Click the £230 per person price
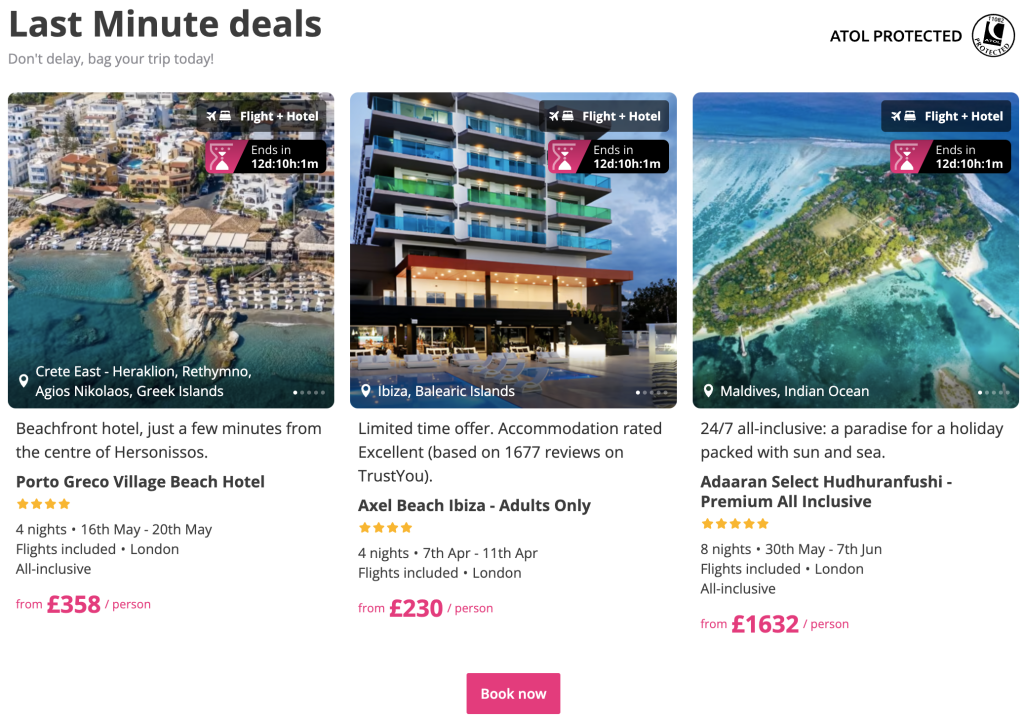This screenshot has width=1024, height=719. (416, 608)
